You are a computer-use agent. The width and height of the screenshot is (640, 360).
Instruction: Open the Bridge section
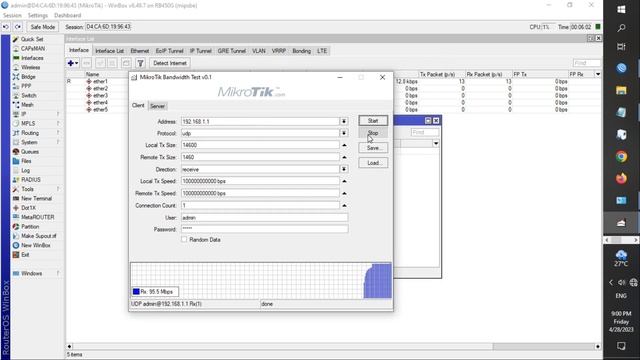(x=28, y=77)
